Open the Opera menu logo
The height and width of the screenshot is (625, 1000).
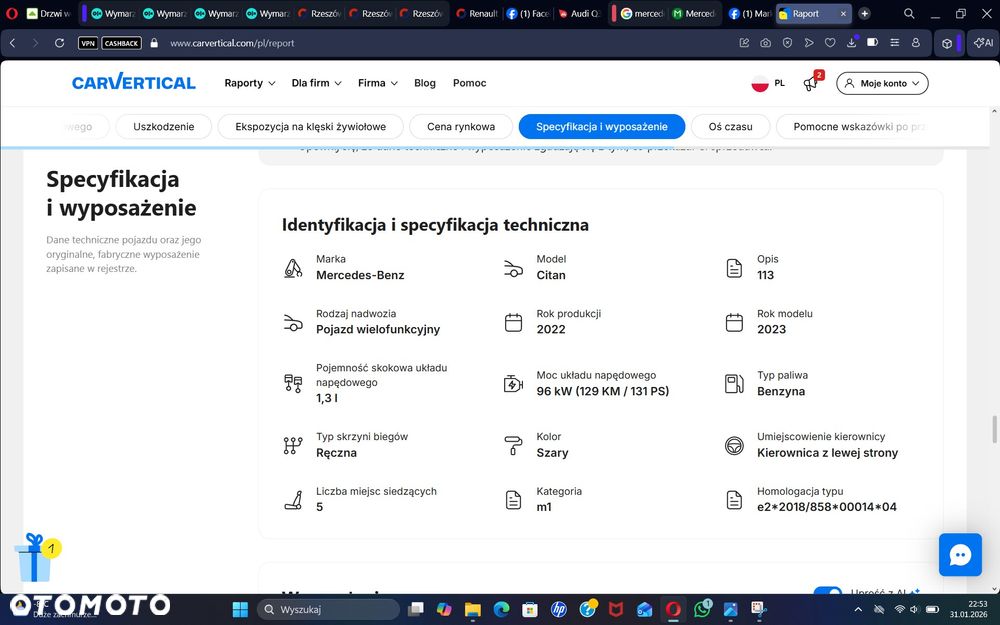(11, 13)
